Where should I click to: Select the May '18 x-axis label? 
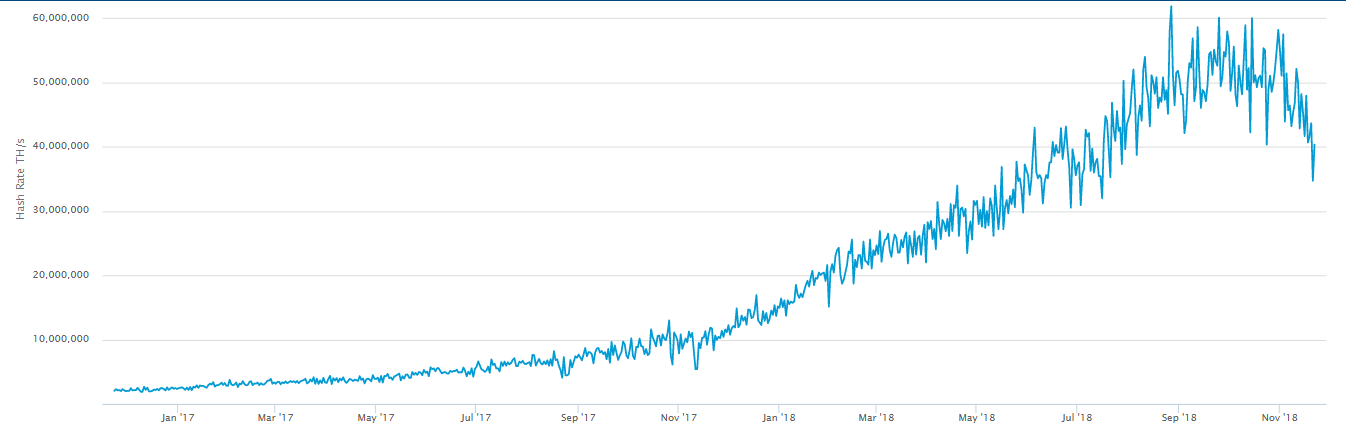(x=977, y=417)
